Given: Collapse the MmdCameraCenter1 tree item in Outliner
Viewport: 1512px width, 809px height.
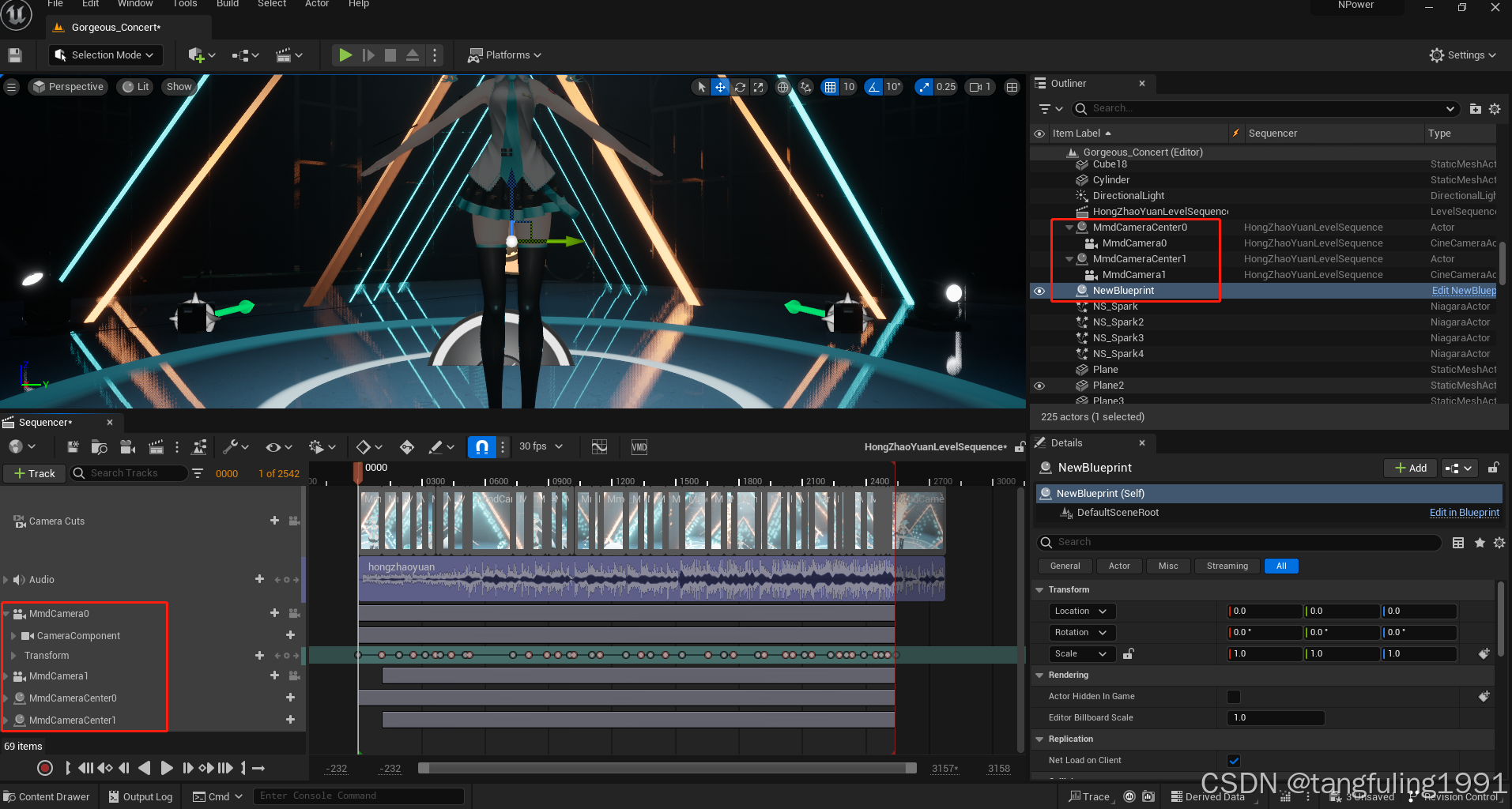Looking at the screenshot, I should click(1069, 259).
